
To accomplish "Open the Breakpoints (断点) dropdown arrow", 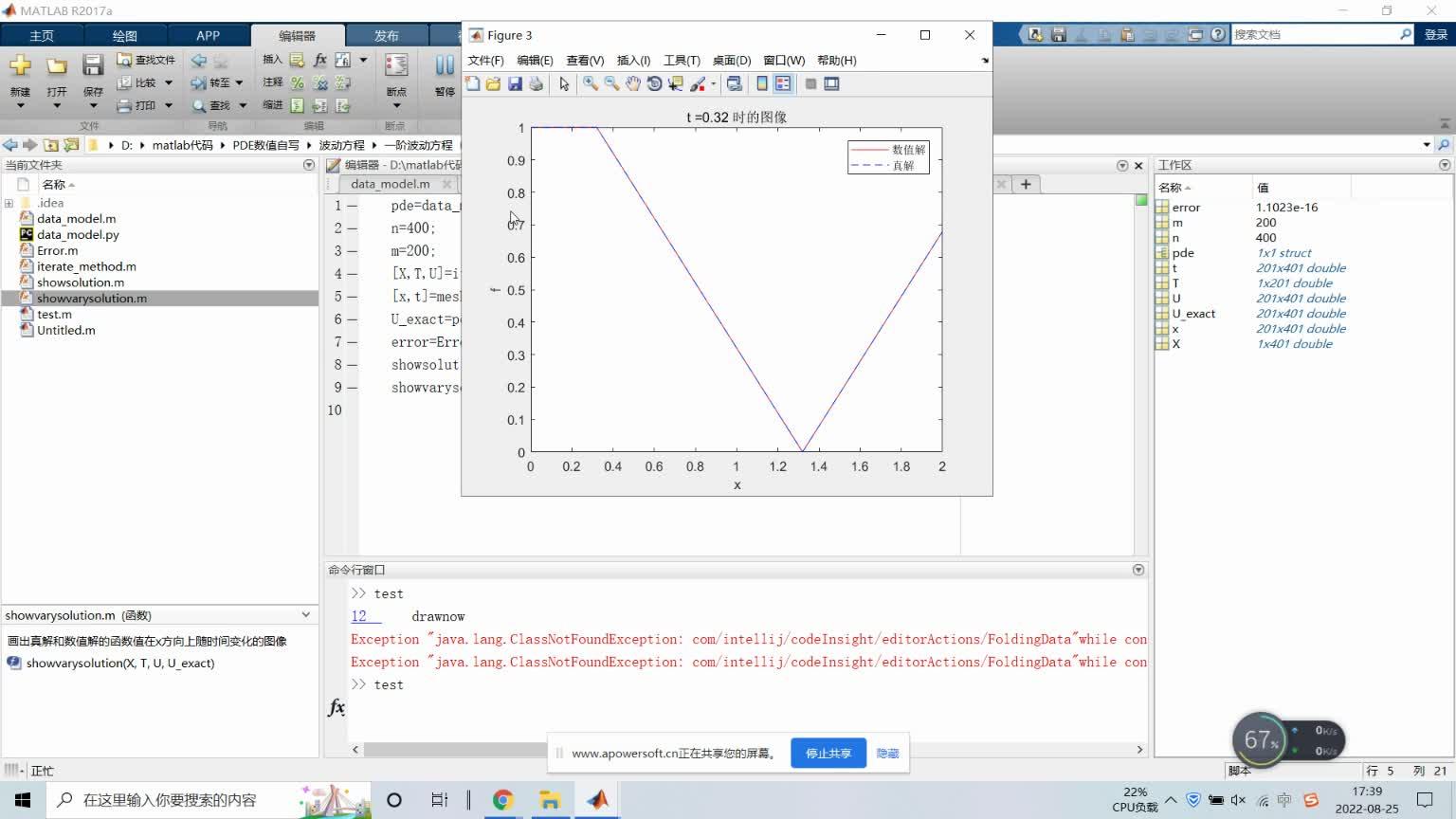I will (x=396, y=105).
